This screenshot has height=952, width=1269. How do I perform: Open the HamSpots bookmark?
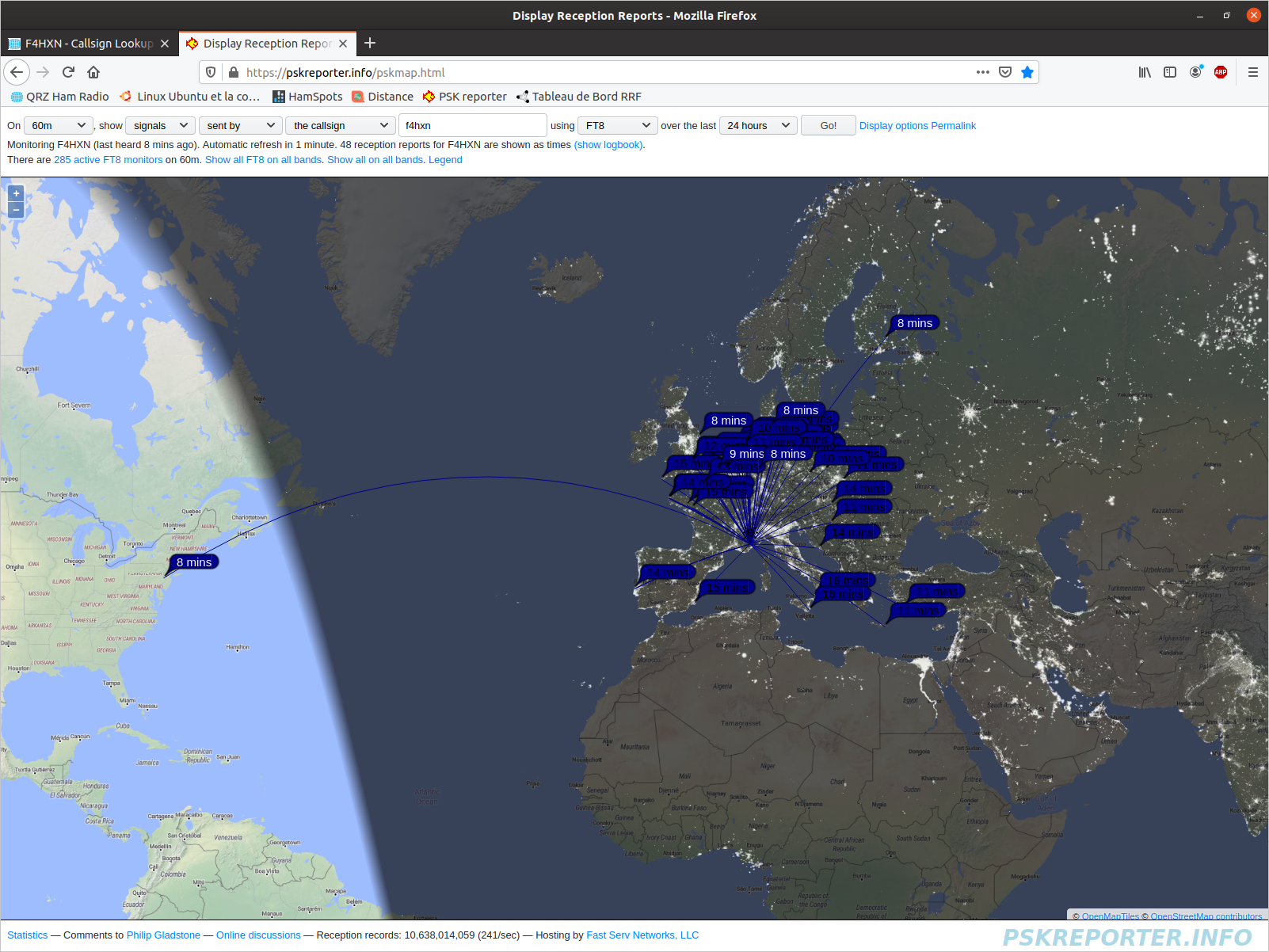click(x=307, y=97)
